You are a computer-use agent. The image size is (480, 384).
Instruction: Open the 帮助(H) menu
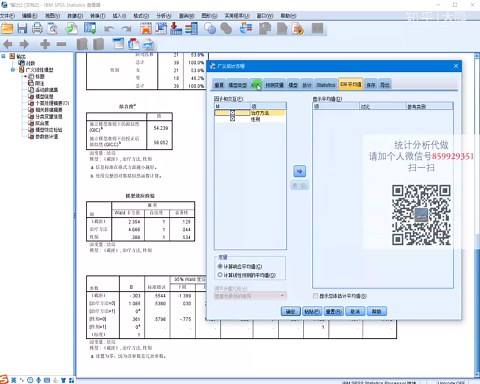(x=288, y=16)
